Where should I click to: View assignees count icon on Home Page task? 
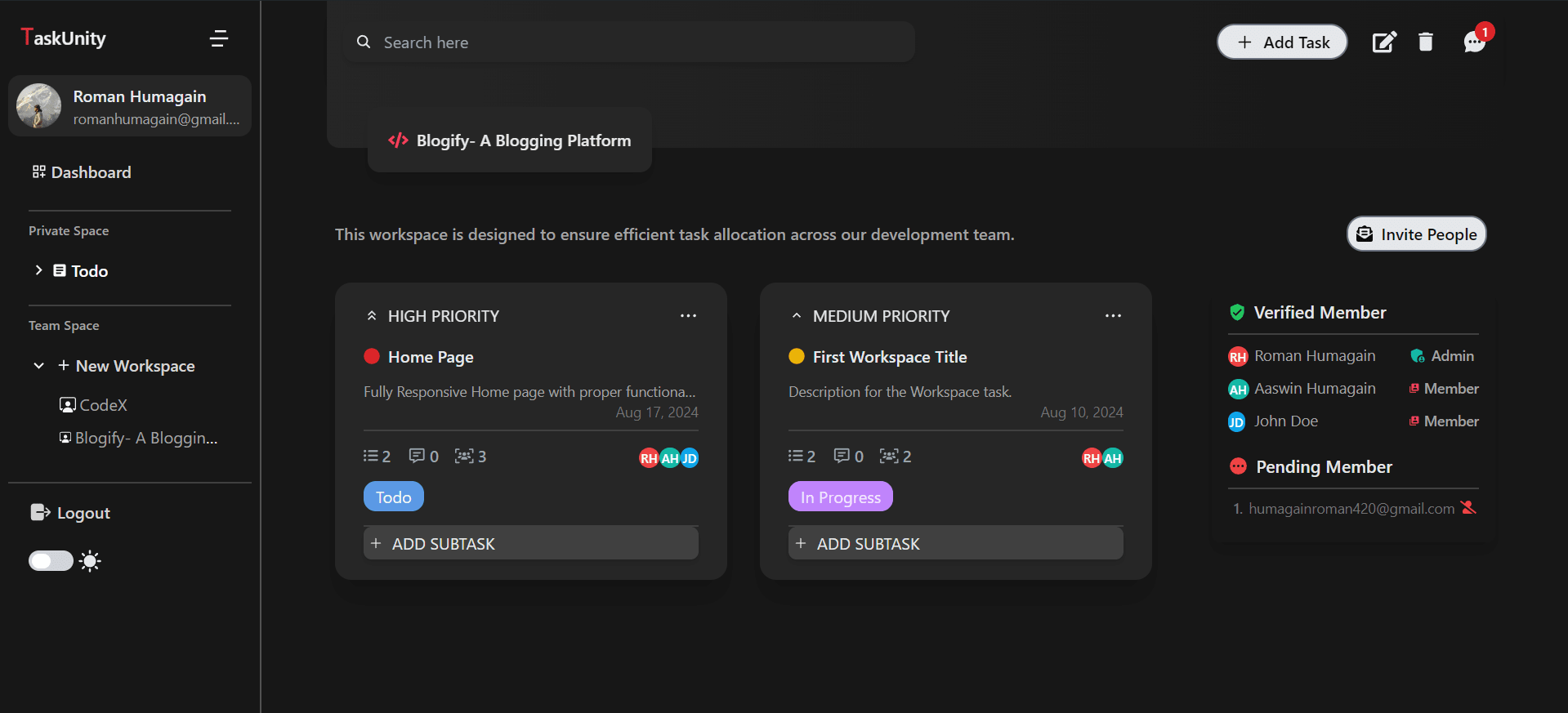coord(470,456)
